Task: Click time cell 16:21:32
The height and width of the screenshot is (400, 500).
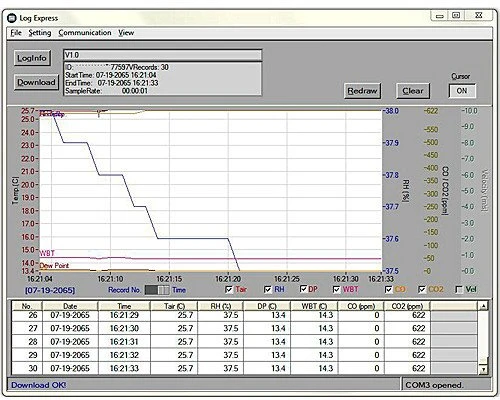Action: pyautogui.click(x=124, y=355)
